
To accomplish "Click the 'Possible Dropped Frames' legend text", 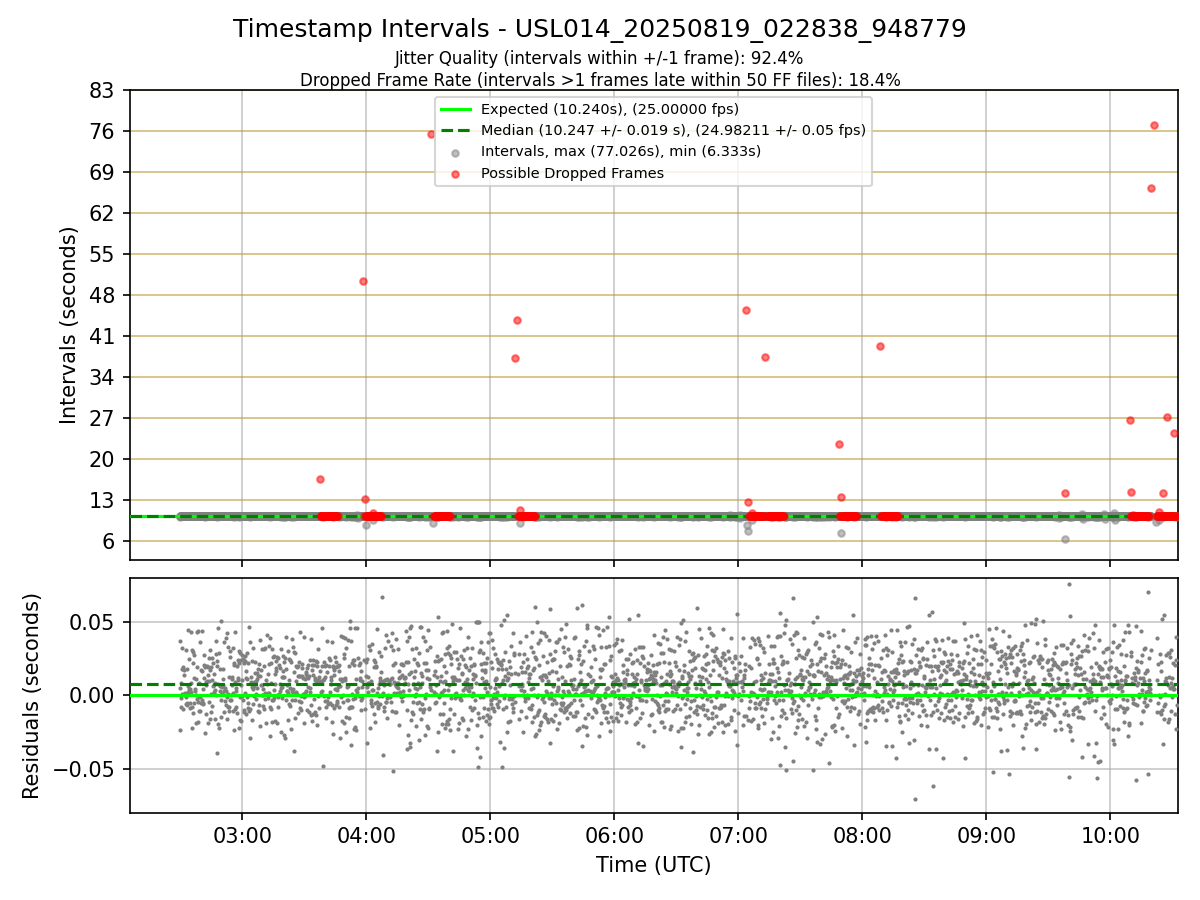I will tap(572, 173).
